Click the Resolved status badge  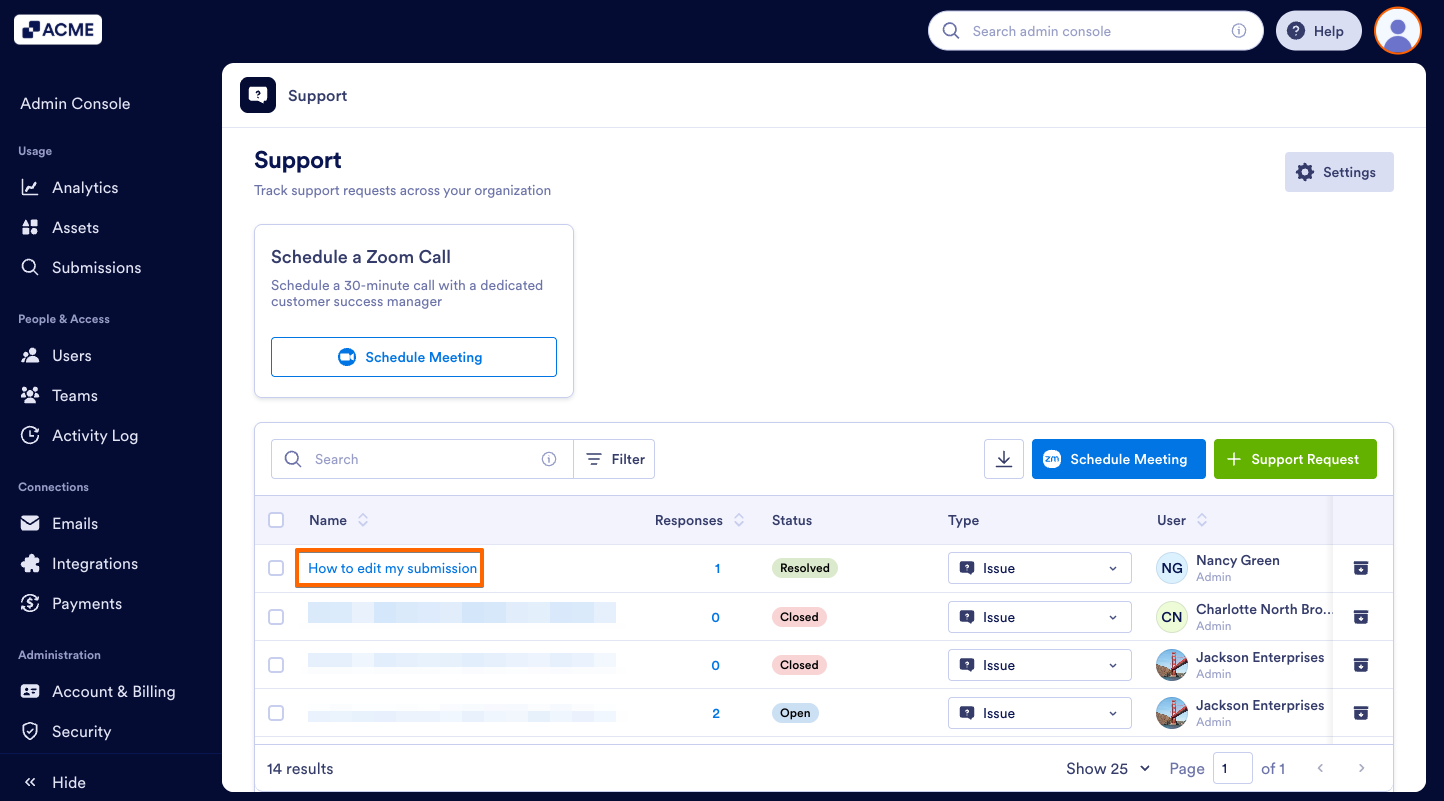[805, 568]
